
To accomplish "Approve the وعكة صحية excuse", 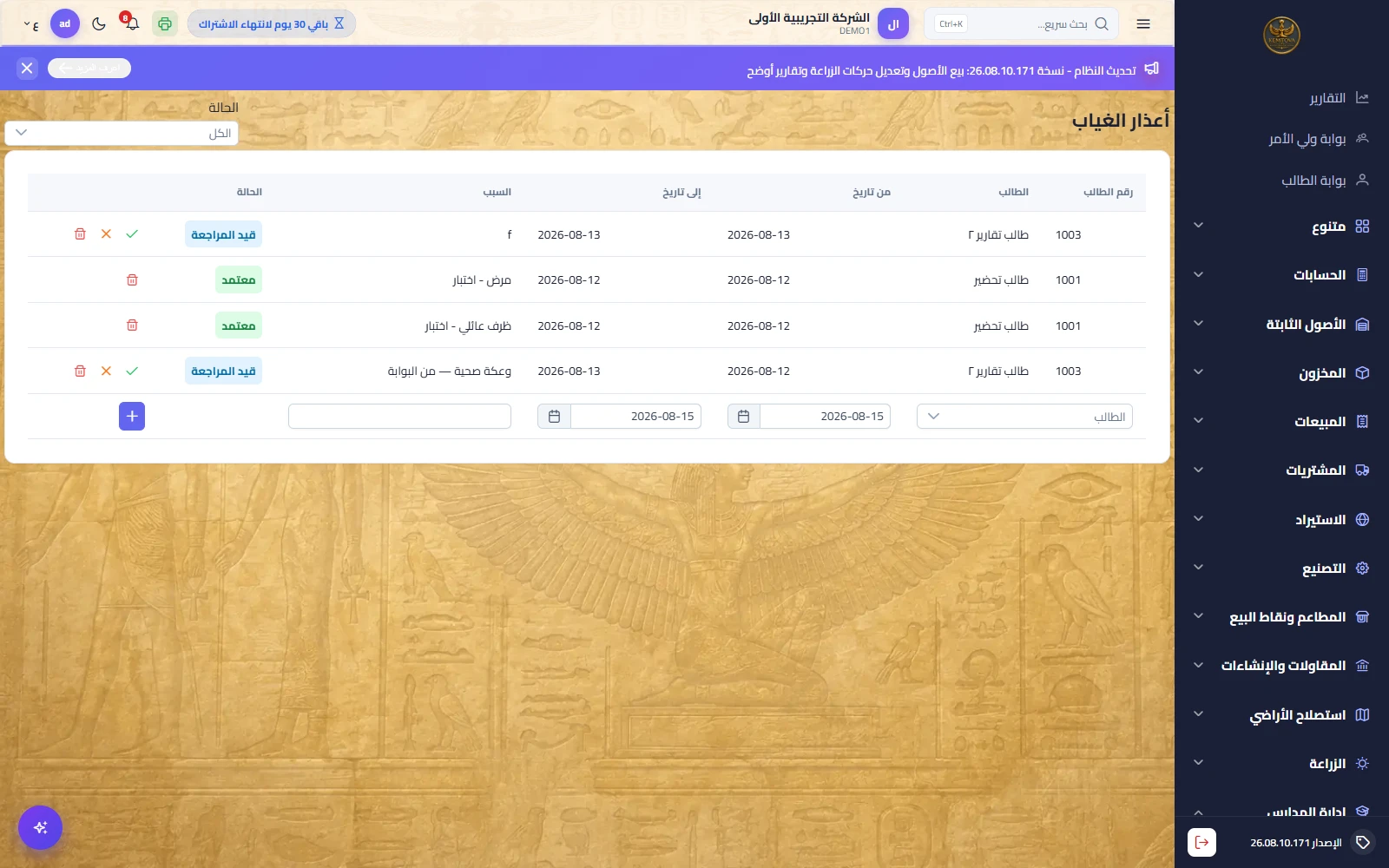I will pyautogui.click(x=132, y=371).
